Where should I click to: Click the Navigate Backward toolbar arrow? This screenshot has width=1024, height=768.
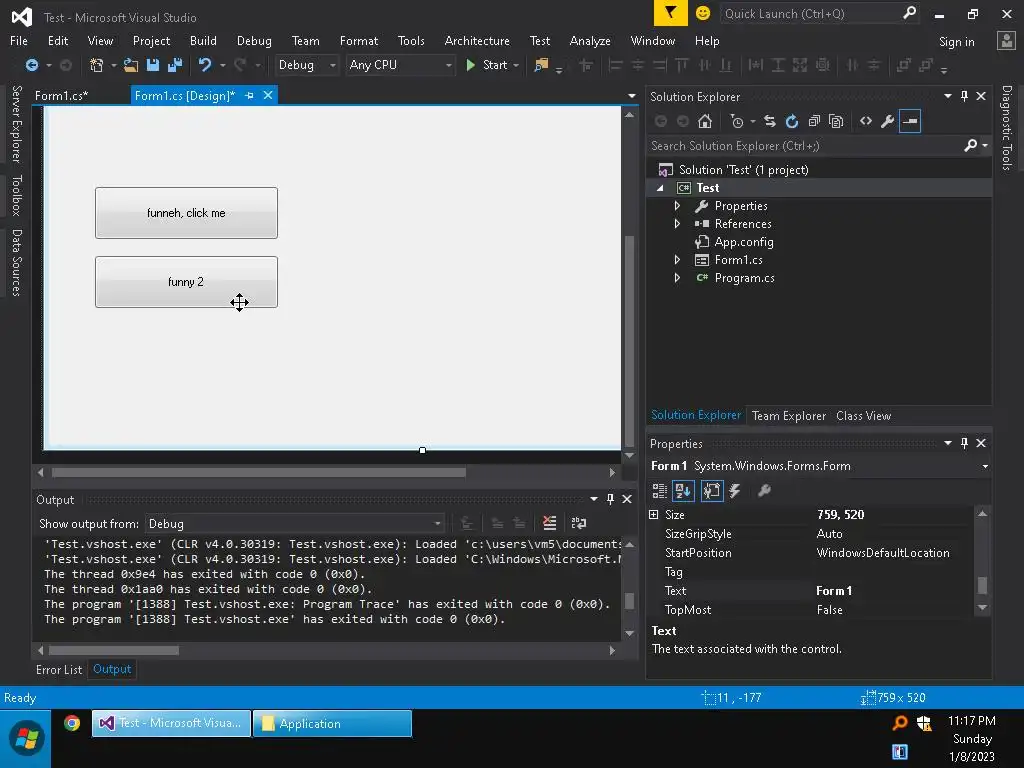(31, 65)
